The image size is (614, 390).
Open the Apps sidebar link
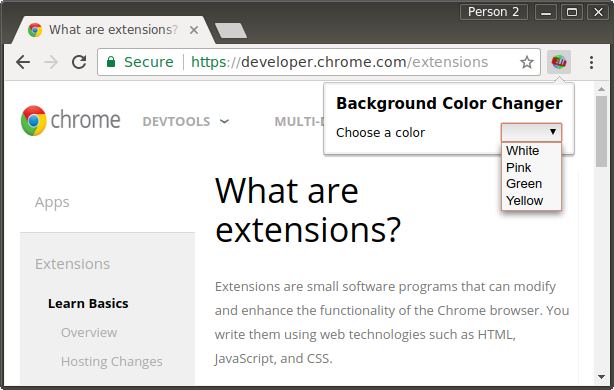[52, 202]
